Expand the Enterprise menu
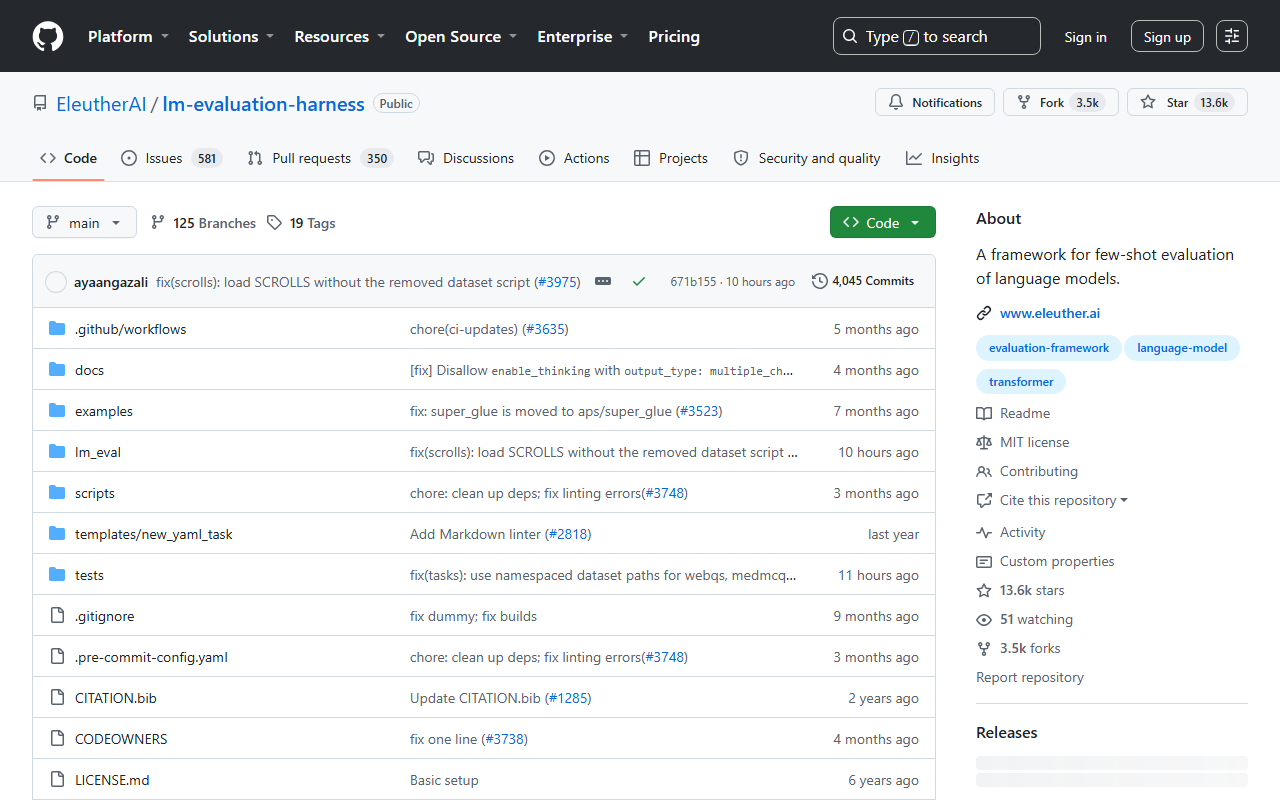 pyautogui.click(x=583, y=37)
